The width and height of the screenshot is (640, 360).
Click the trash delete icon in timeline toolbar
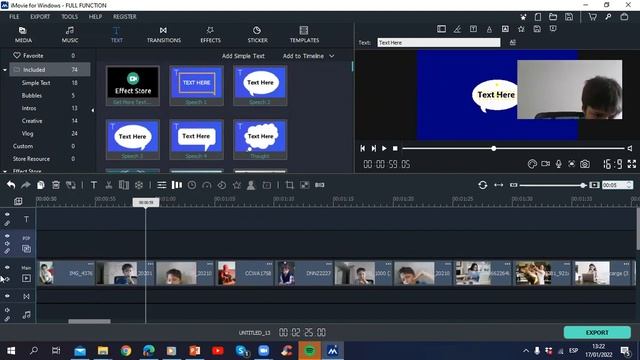tap(56, 185)
